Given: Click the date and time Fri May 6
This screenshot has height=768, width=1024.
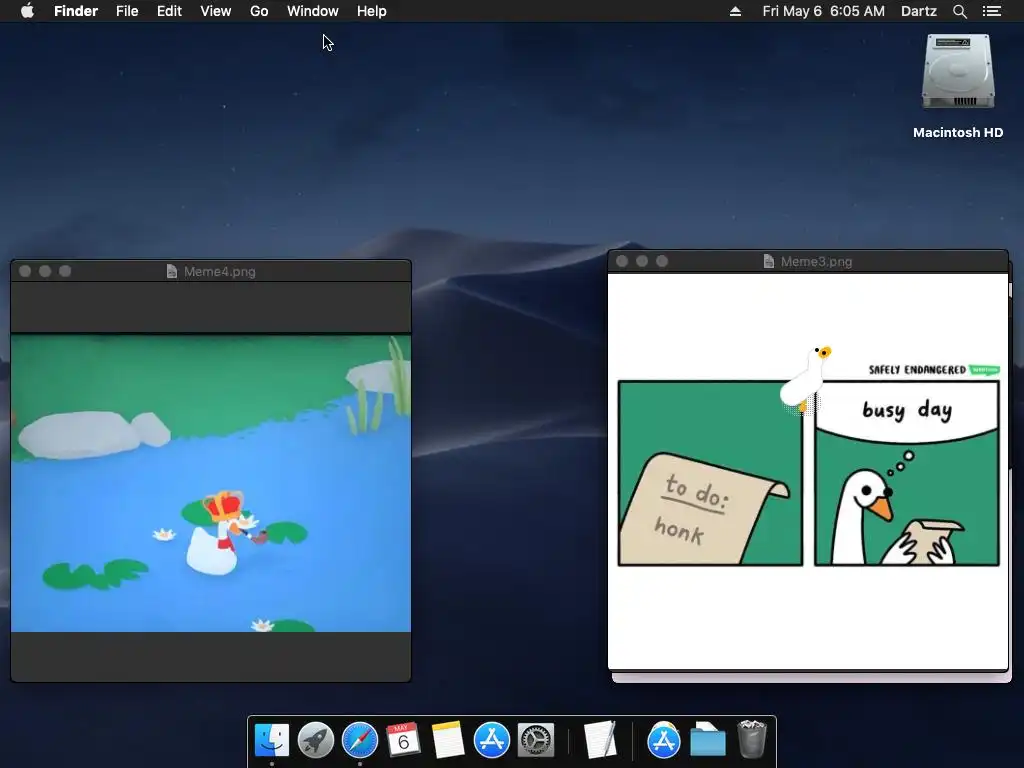Looking at the screenshot, I should click(x=824, y=11).
